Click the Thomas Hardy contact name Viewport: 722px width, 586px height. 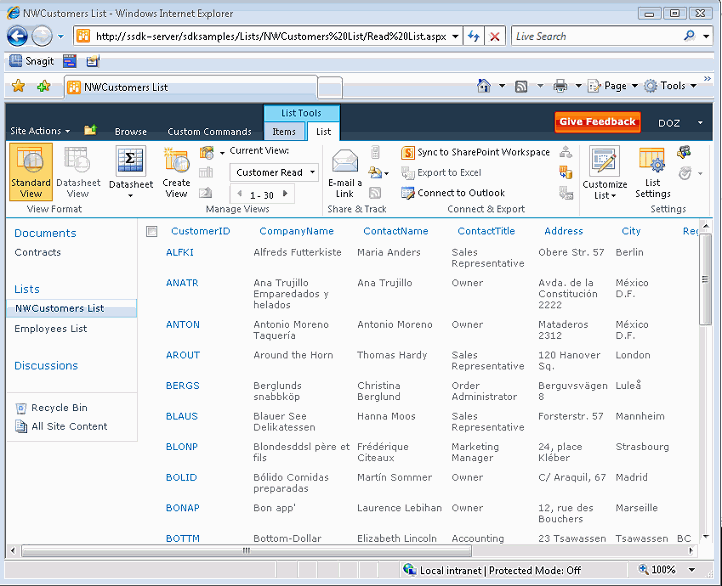392,355
